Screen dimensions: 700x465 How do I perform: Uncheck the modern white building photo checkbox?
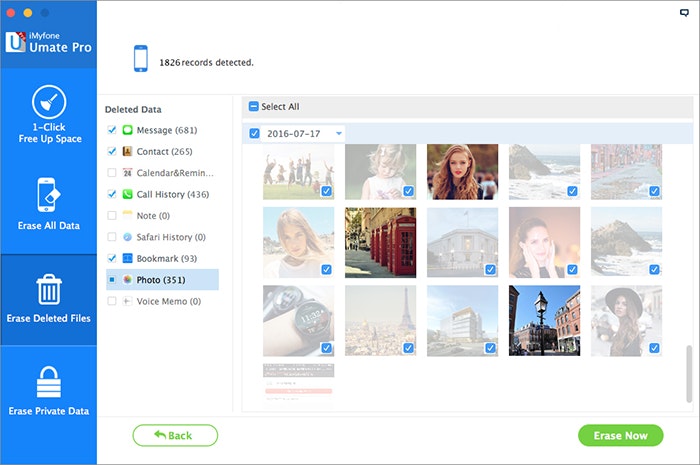click(490, 348)
